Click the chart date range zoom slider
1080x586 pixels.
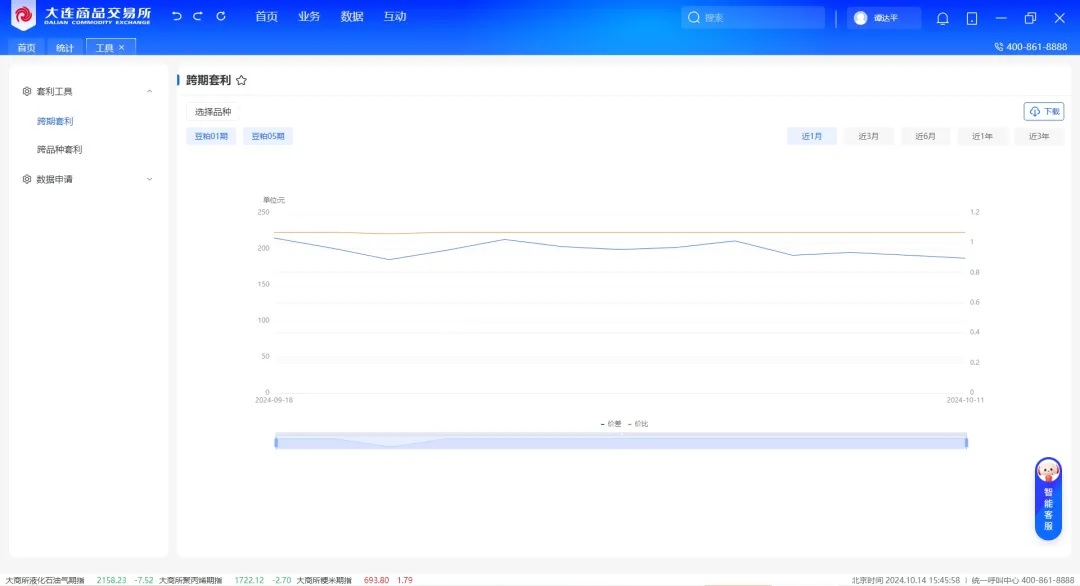click(x=620, y=442)
